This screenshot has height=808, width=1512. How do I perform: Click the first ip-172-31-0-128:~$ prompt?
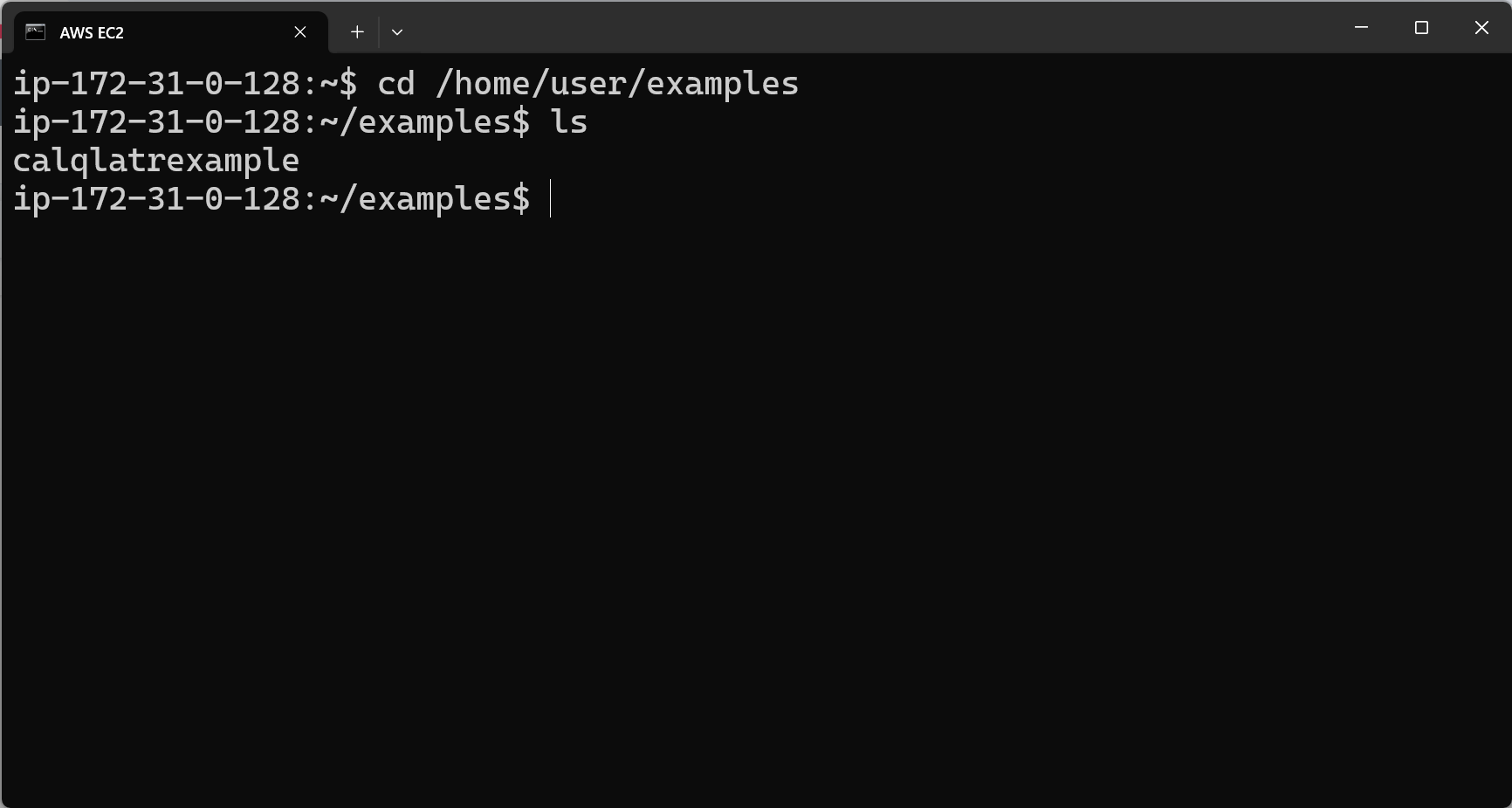(x=184, y=84)
